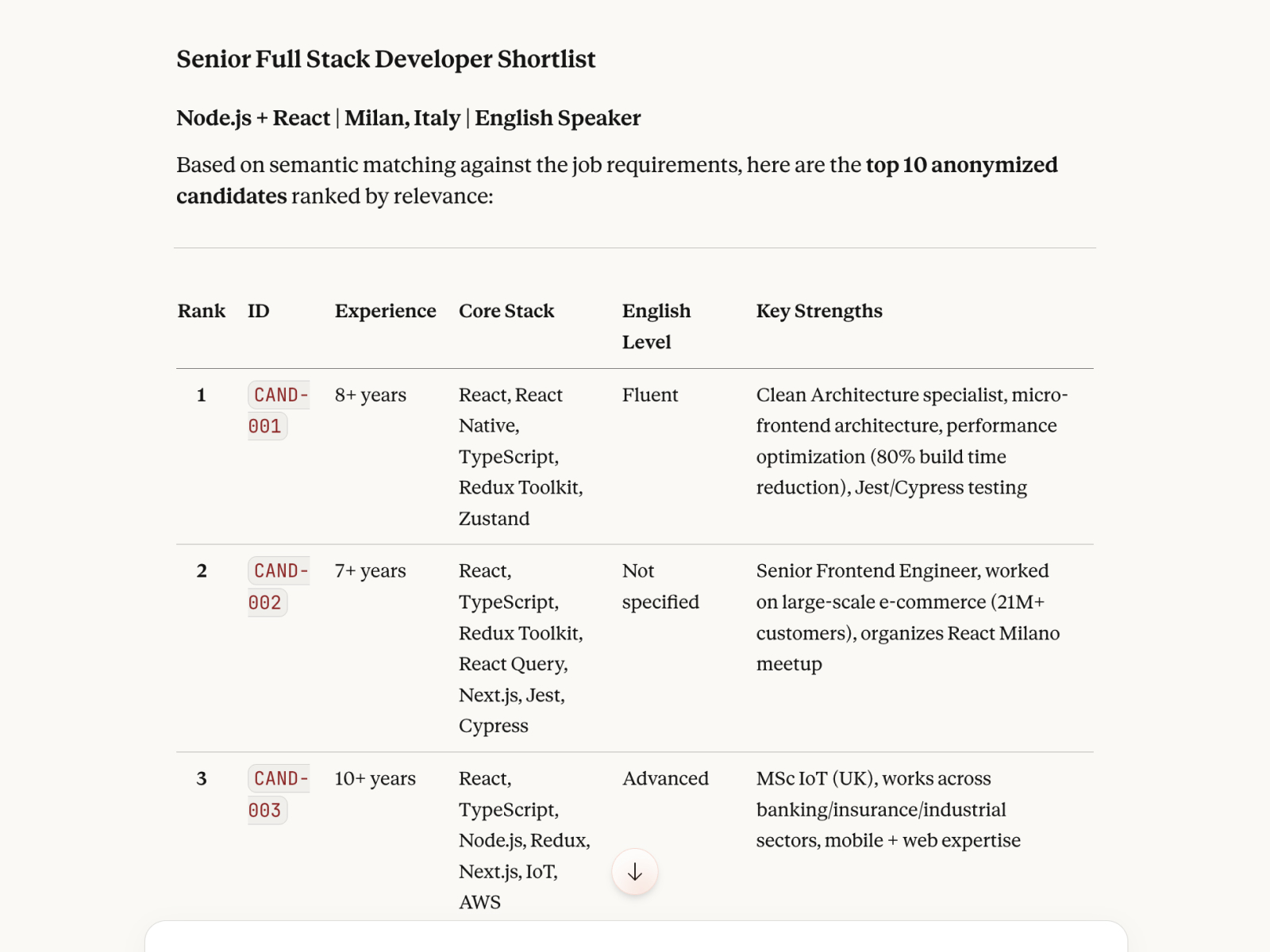Click the Rank column header
The height and width of the screenshot is (952, 1270).
(202, 311)
